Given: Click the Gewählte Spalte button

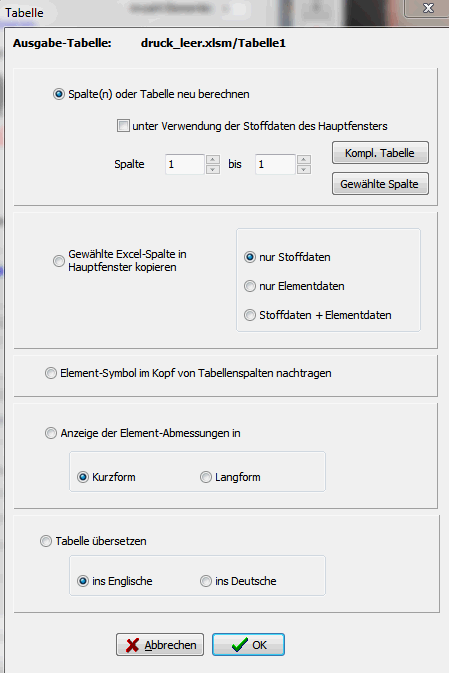Looking at the screenshot, I should tap(380, 184).
